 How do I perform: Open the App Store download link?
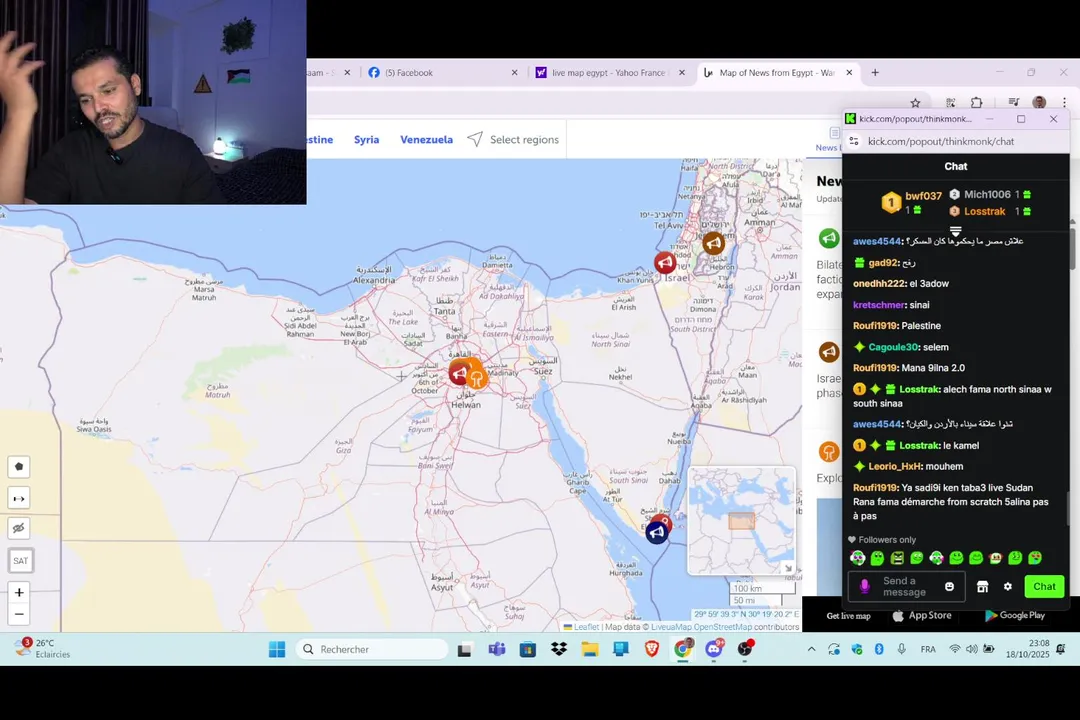(x=922, y=615)
